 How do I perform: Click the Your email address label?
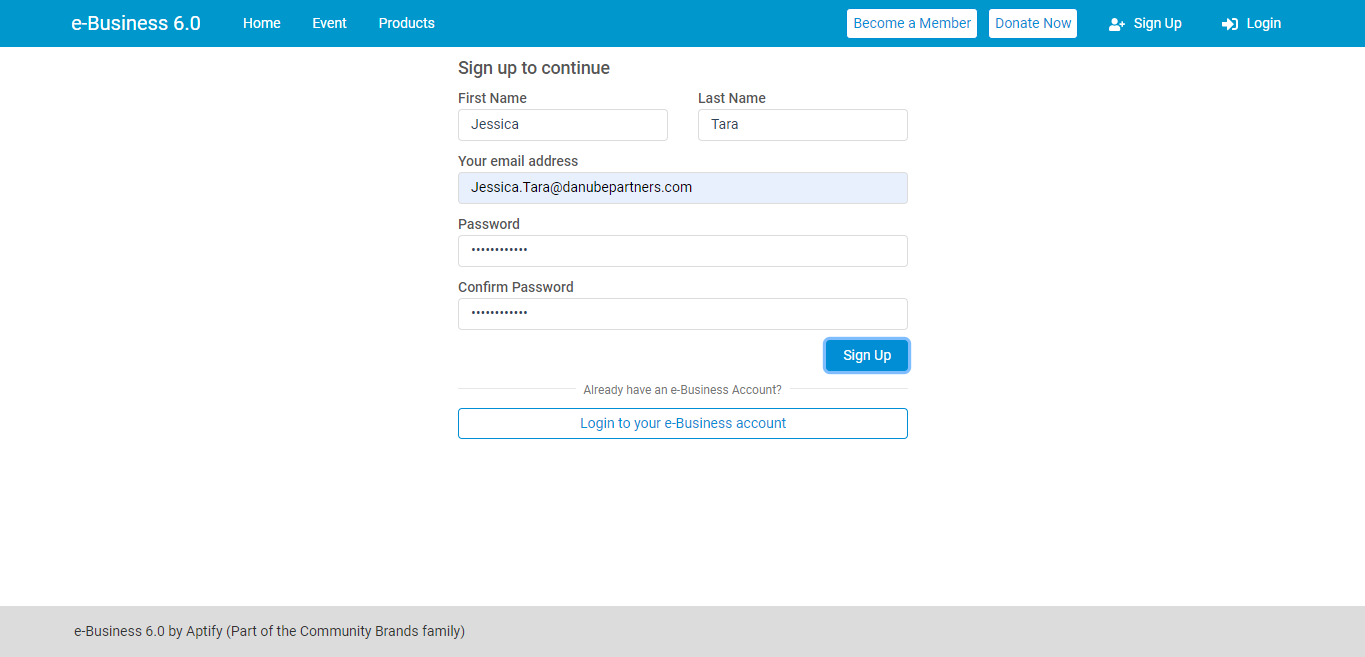coord(518,161)
